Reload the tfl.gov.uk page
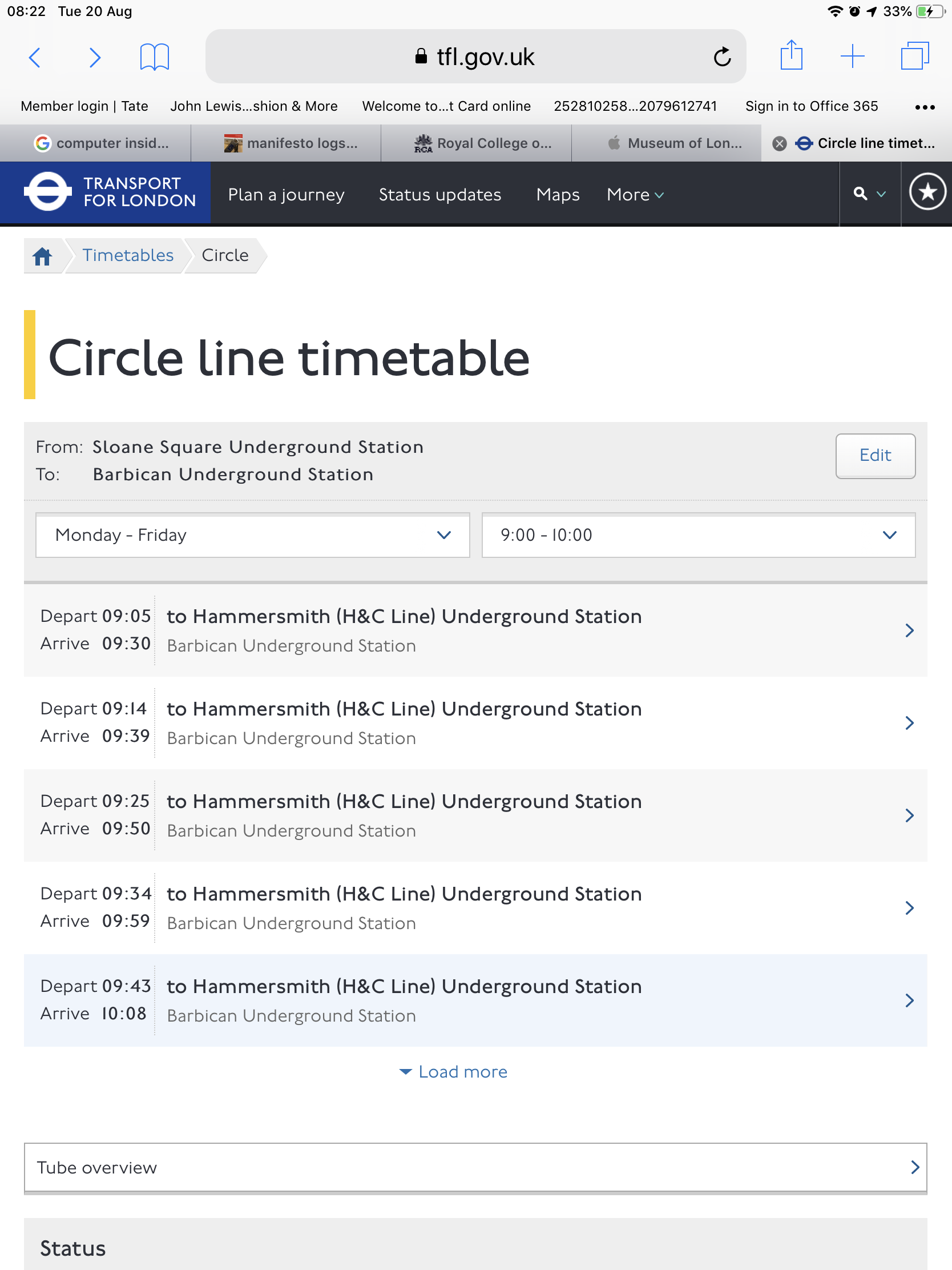Viewport: 952px width, 1270px height. pyautogui.click(x=722, y=58)
